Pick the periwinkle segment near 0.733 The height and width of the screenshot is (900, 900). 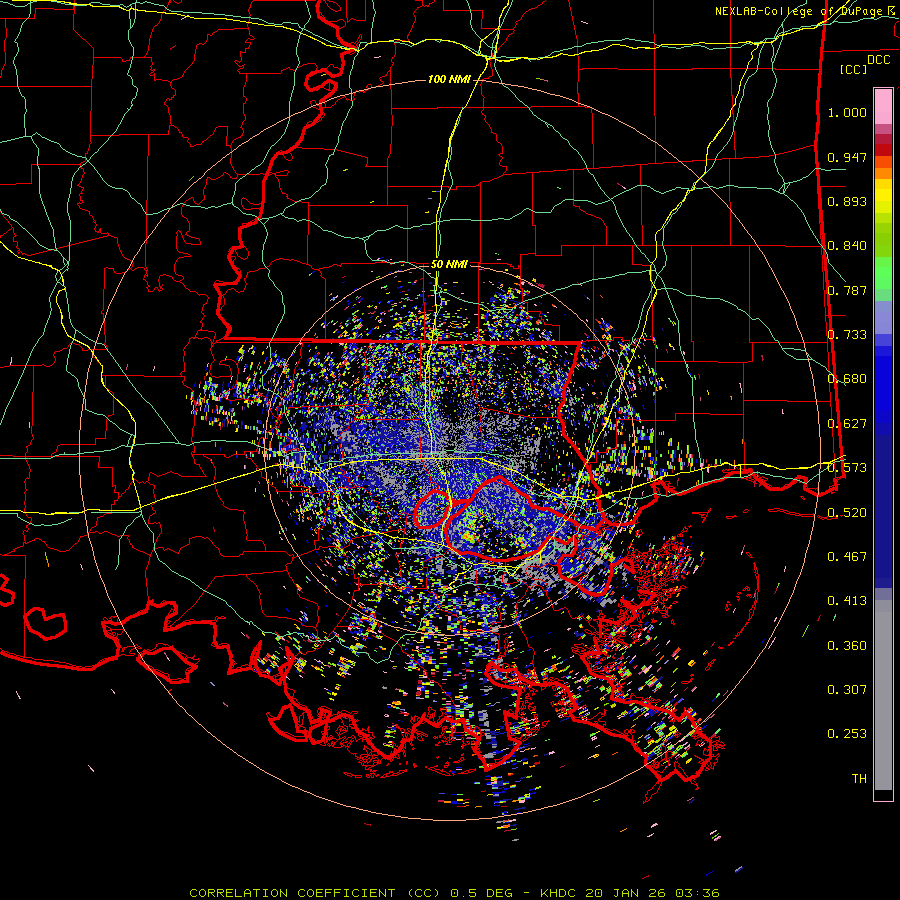[883, 318]
